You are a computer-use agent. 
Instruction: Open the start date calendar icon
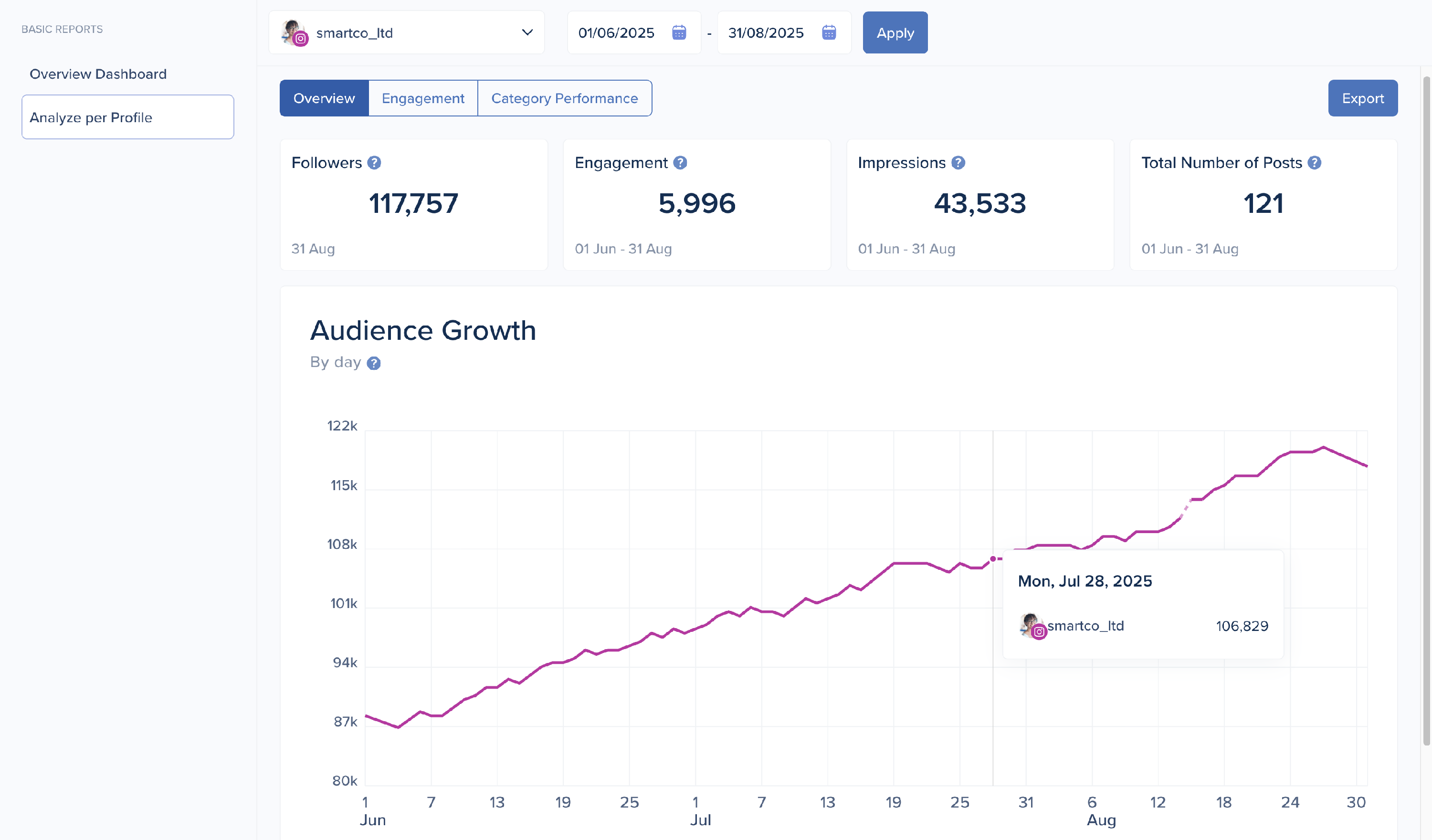678,33
